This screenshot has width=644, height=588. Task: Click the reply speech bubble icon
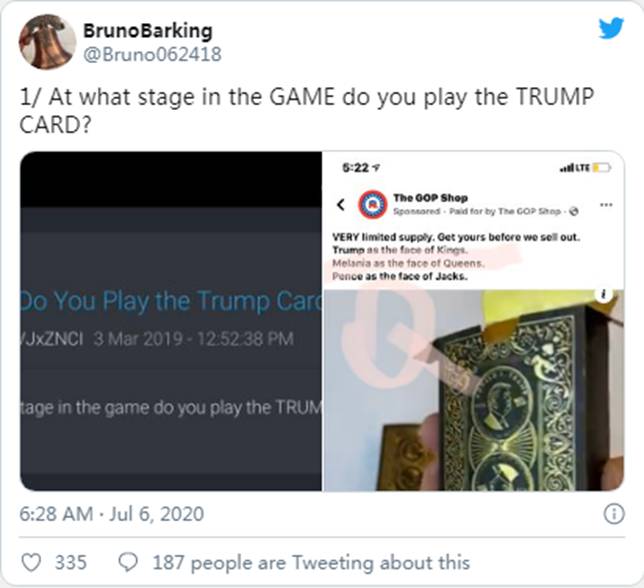[128, 562]
